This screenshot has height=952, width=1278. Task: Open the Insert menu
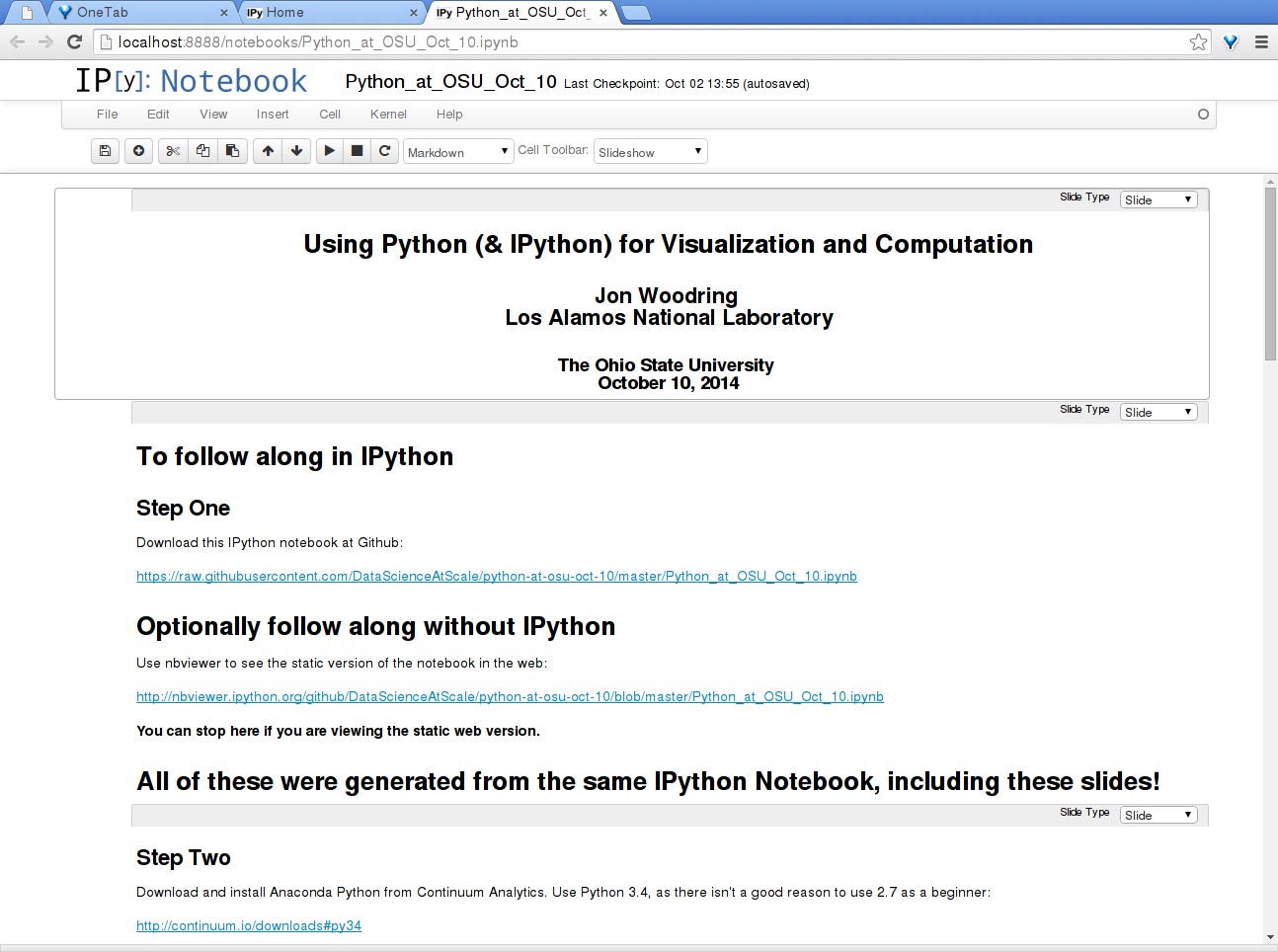[273, 115]
